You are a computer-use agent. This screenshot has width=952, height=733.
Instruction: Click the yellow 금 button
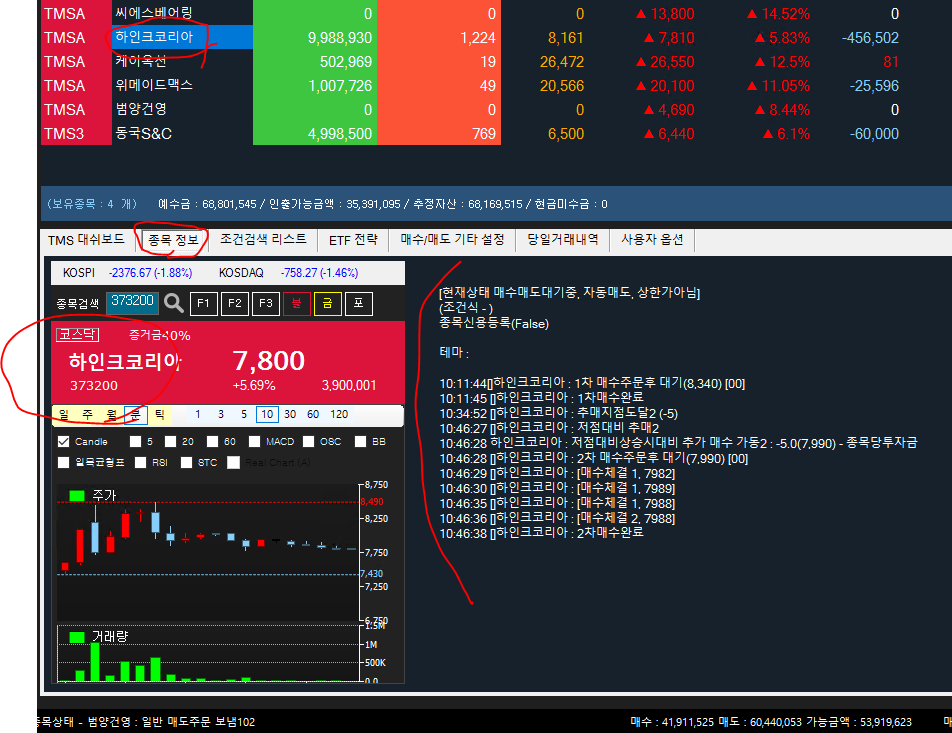pos(327,303)
